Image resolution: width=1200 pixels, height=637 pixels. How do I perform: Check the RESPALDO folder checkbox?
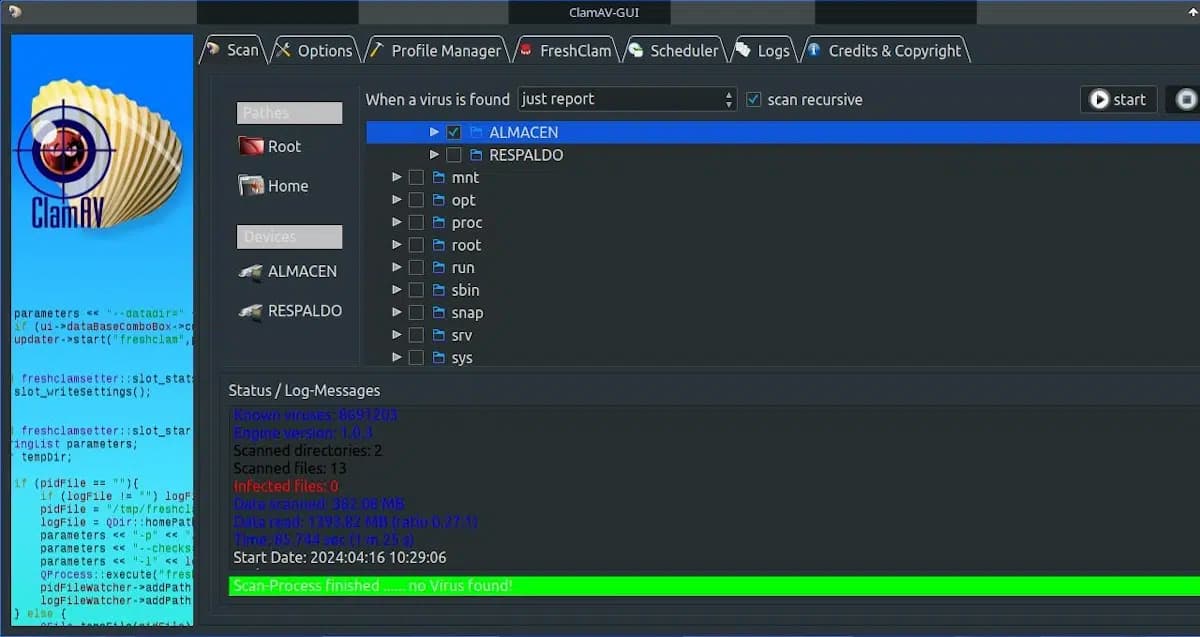pyautogui.click(x=454, y=155)
